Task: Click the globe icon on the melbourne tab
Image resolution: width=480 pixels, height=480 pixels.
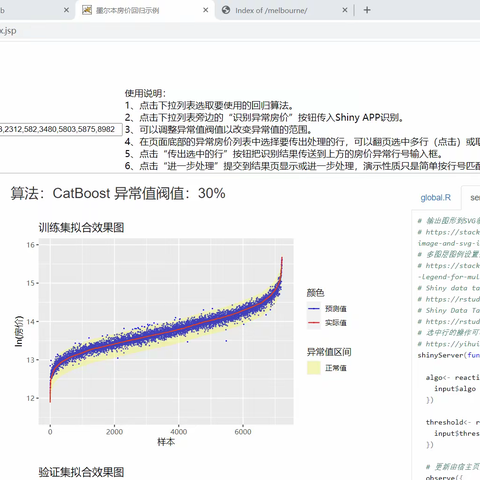Action: (226, 10)
